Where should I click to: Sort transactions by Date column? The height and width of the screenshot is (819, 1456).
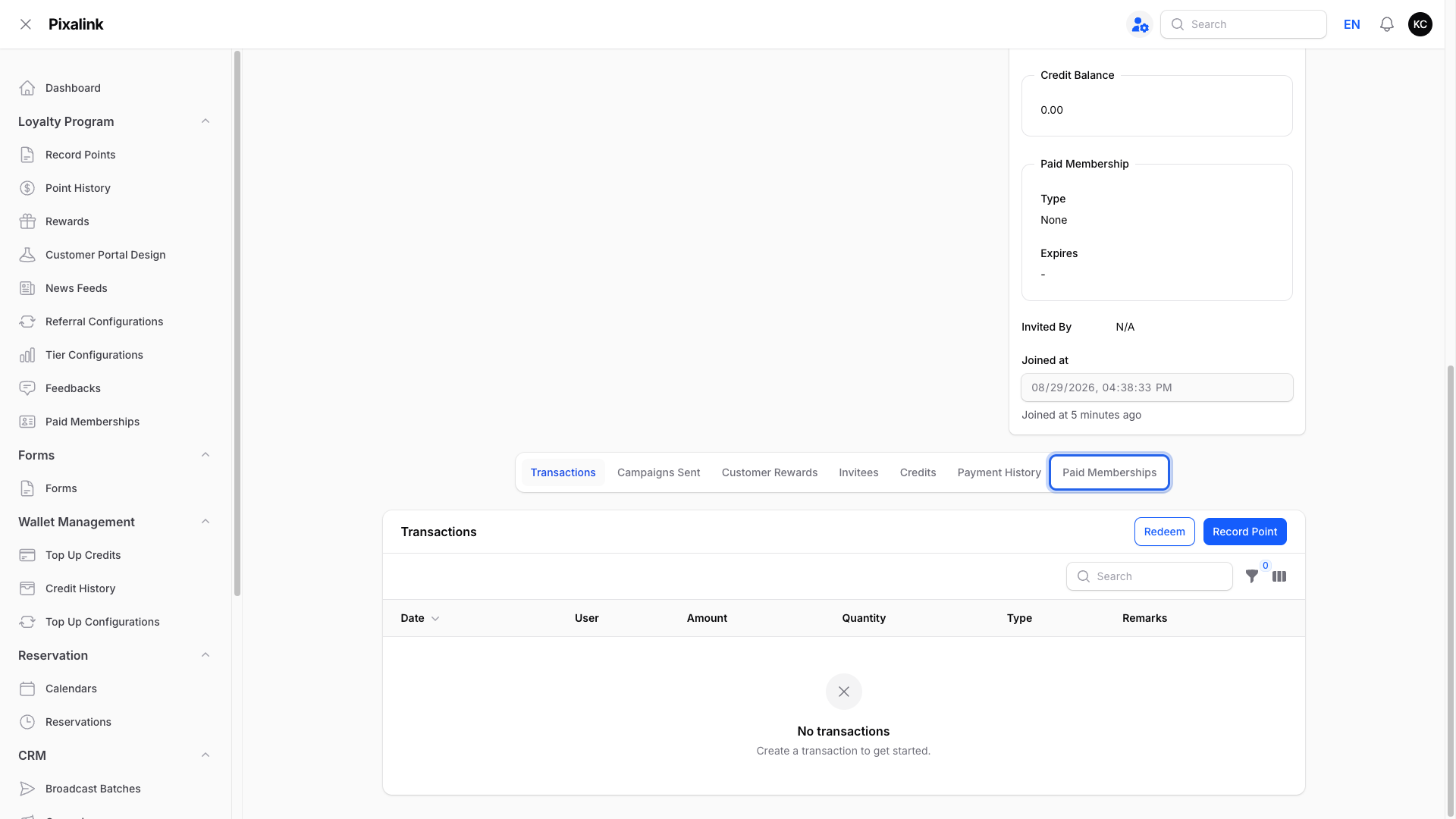coord(420,618)
